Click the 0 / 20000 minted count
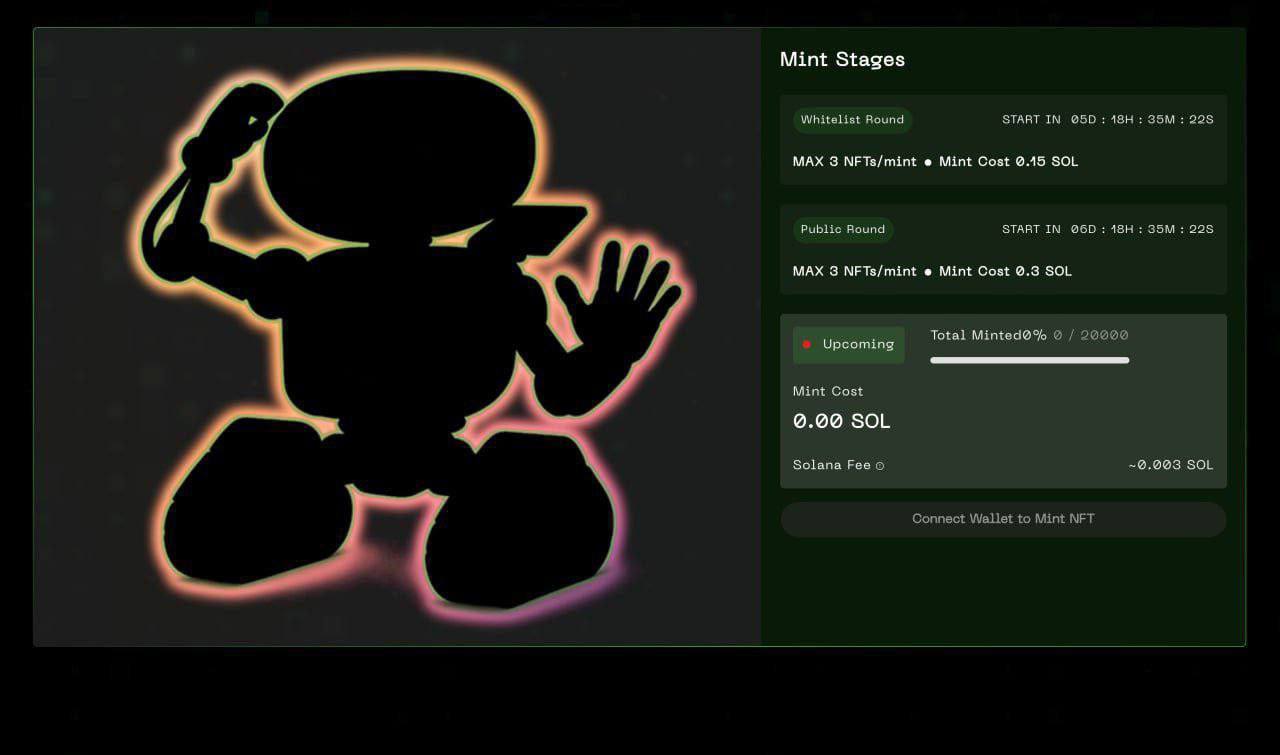Screen dimensions: 1280x755 [x=1091, y=336]
